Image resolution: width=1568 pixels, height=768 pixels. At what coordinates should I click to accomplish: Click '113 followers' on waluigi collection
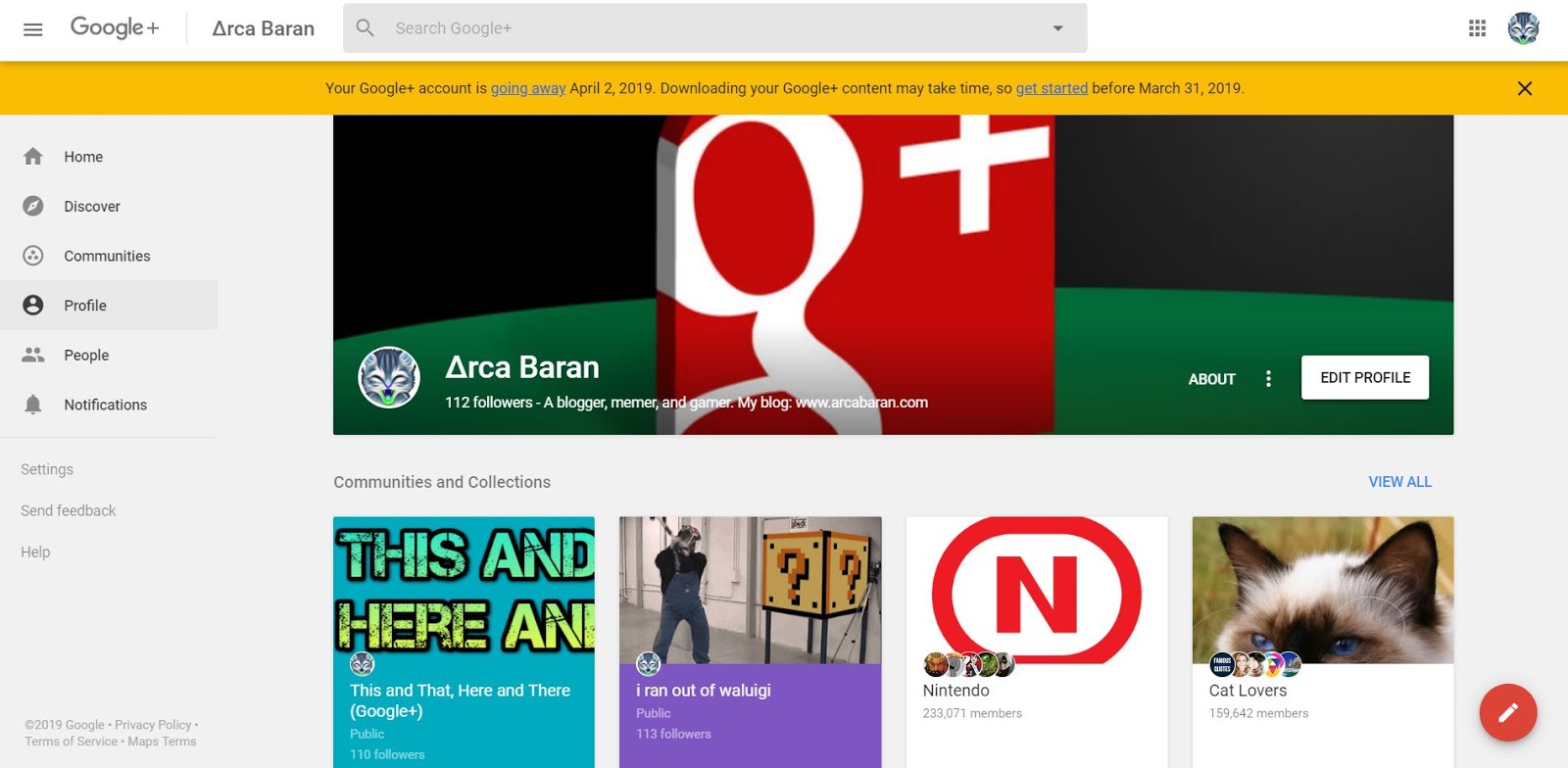pyautogui.click(x=673, y=734)
